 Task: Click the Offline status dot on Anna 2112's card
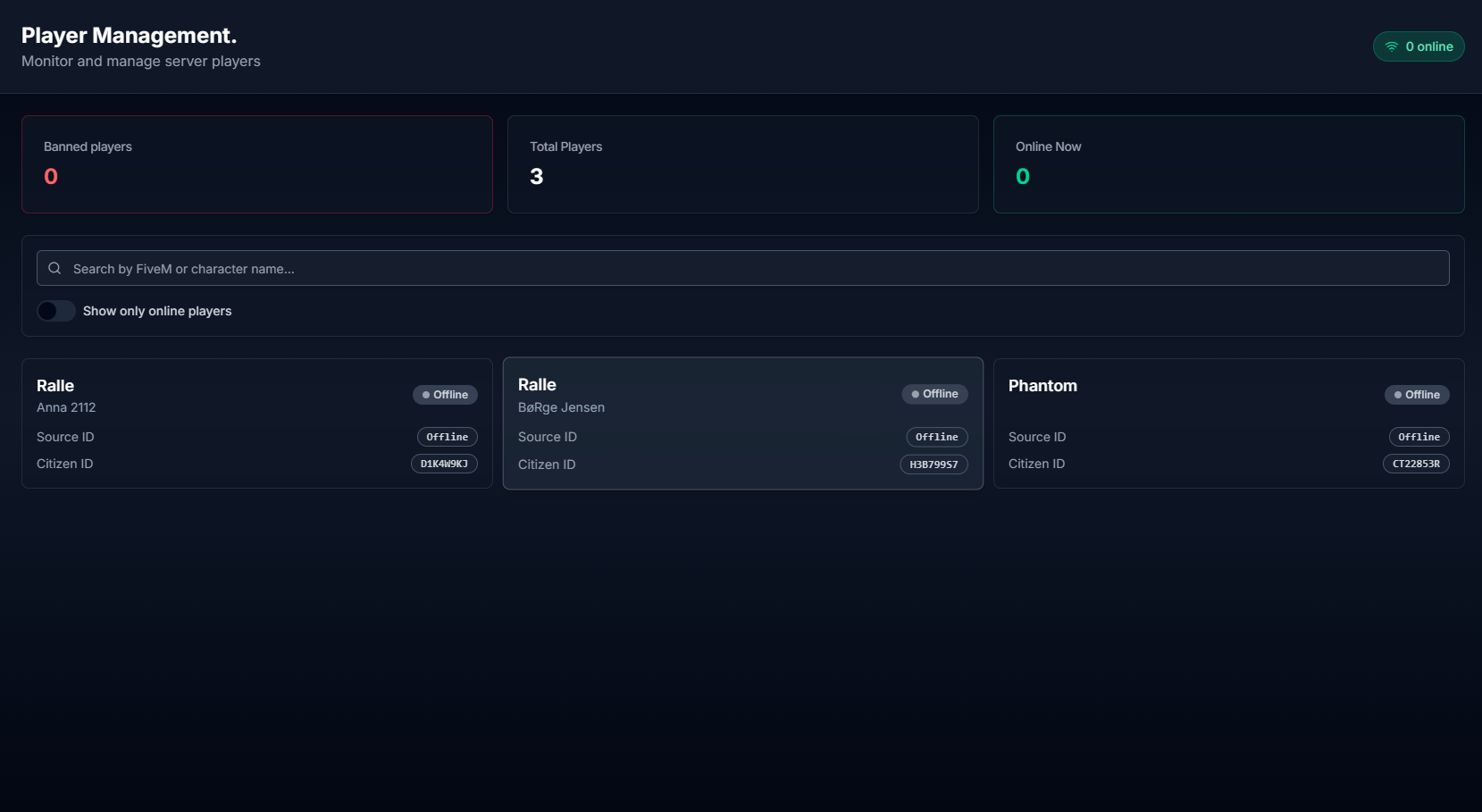pos(425,394)
